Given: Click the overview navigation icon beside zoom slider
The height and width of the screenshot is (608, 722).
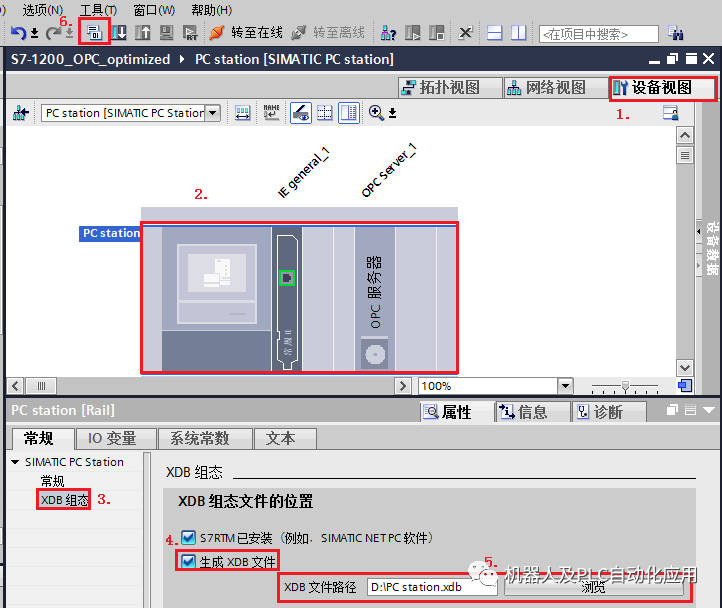Looking at the screenshot, I should click(685, 386).
